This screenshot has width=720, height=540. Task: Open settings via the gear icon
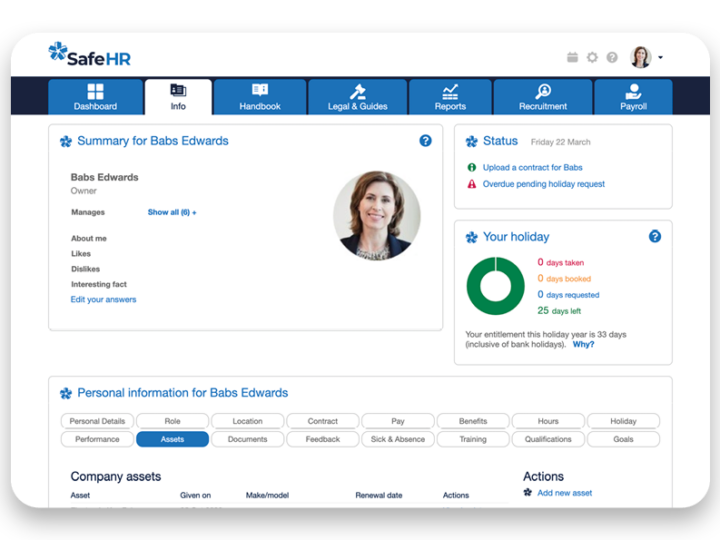(x=592, y=58)
